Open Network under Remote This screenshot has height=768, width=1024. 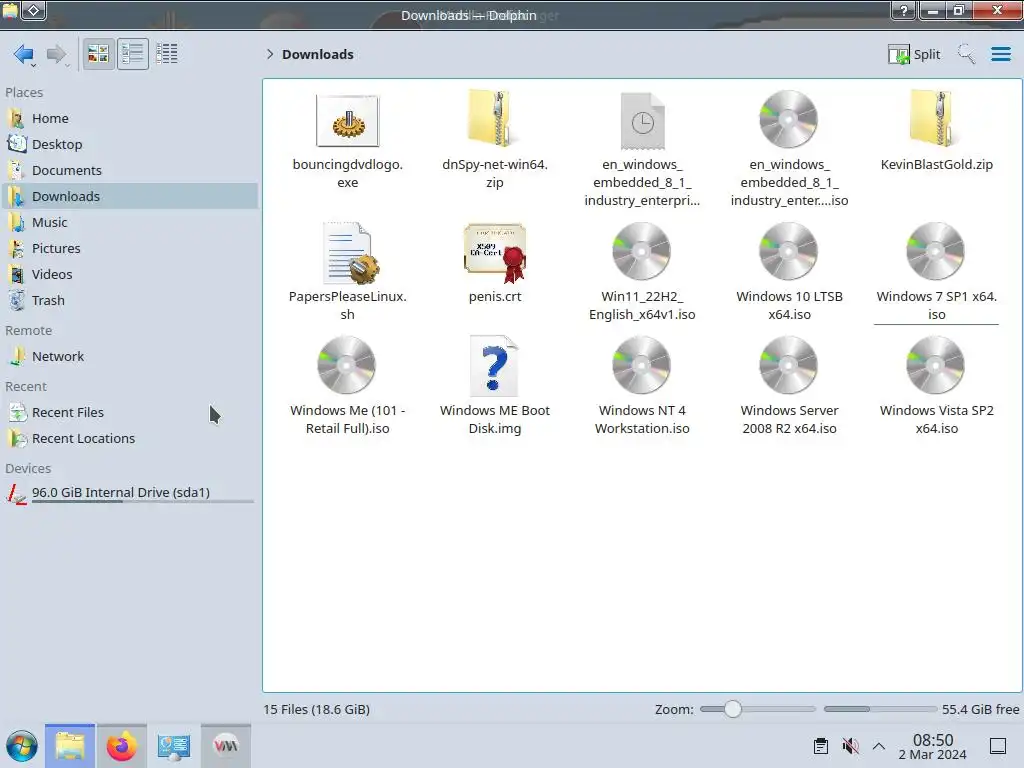(129, 357)
